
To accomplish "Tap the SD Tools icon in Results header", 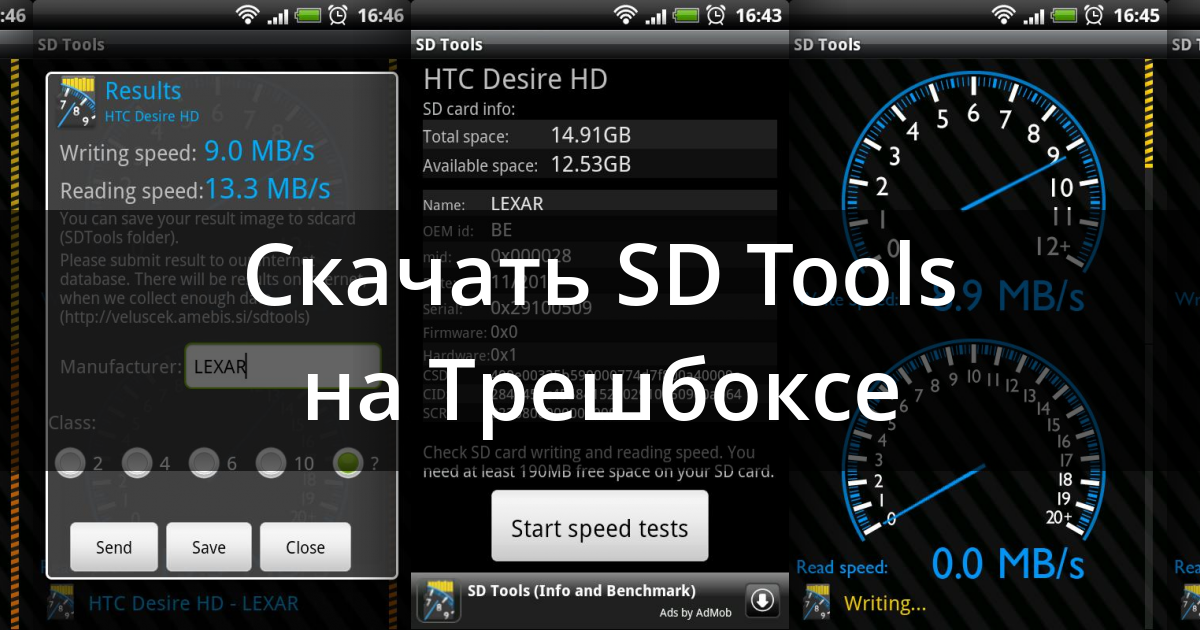I will click(x=77, y=102).
